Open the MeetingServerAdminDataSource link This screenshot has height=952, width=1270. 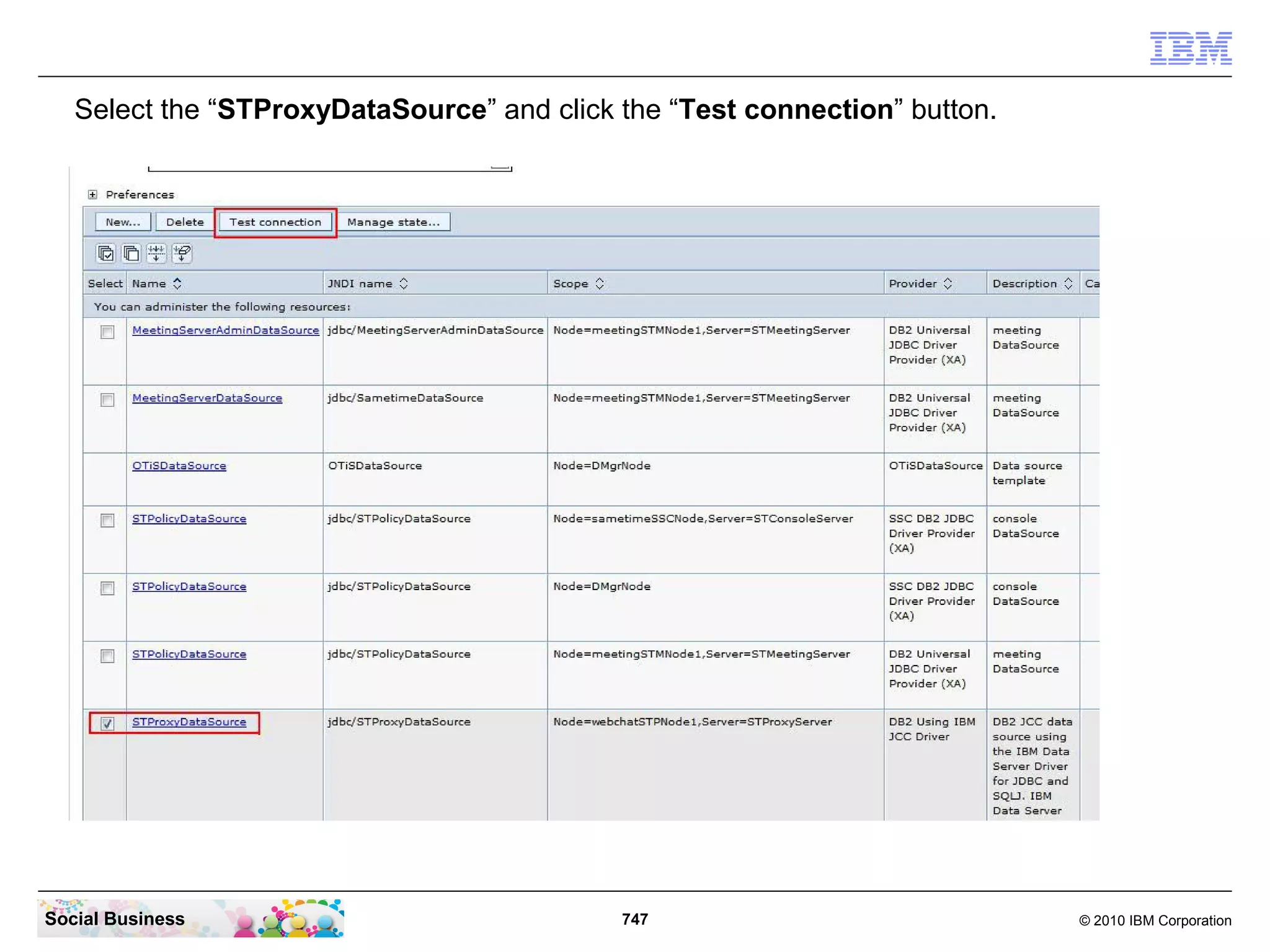226,330
